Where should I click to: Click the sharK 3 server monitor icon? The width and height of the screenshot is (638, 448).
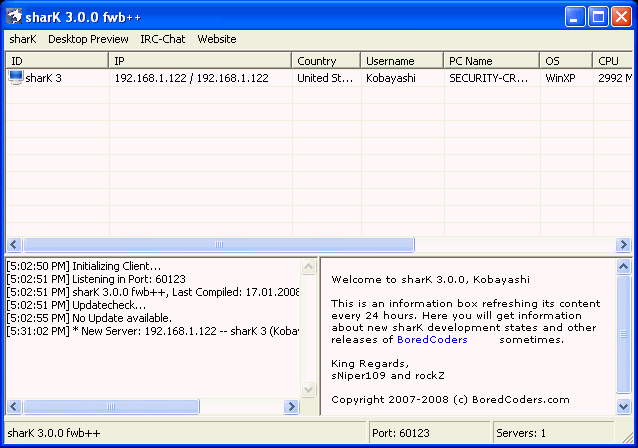[15, 78]
